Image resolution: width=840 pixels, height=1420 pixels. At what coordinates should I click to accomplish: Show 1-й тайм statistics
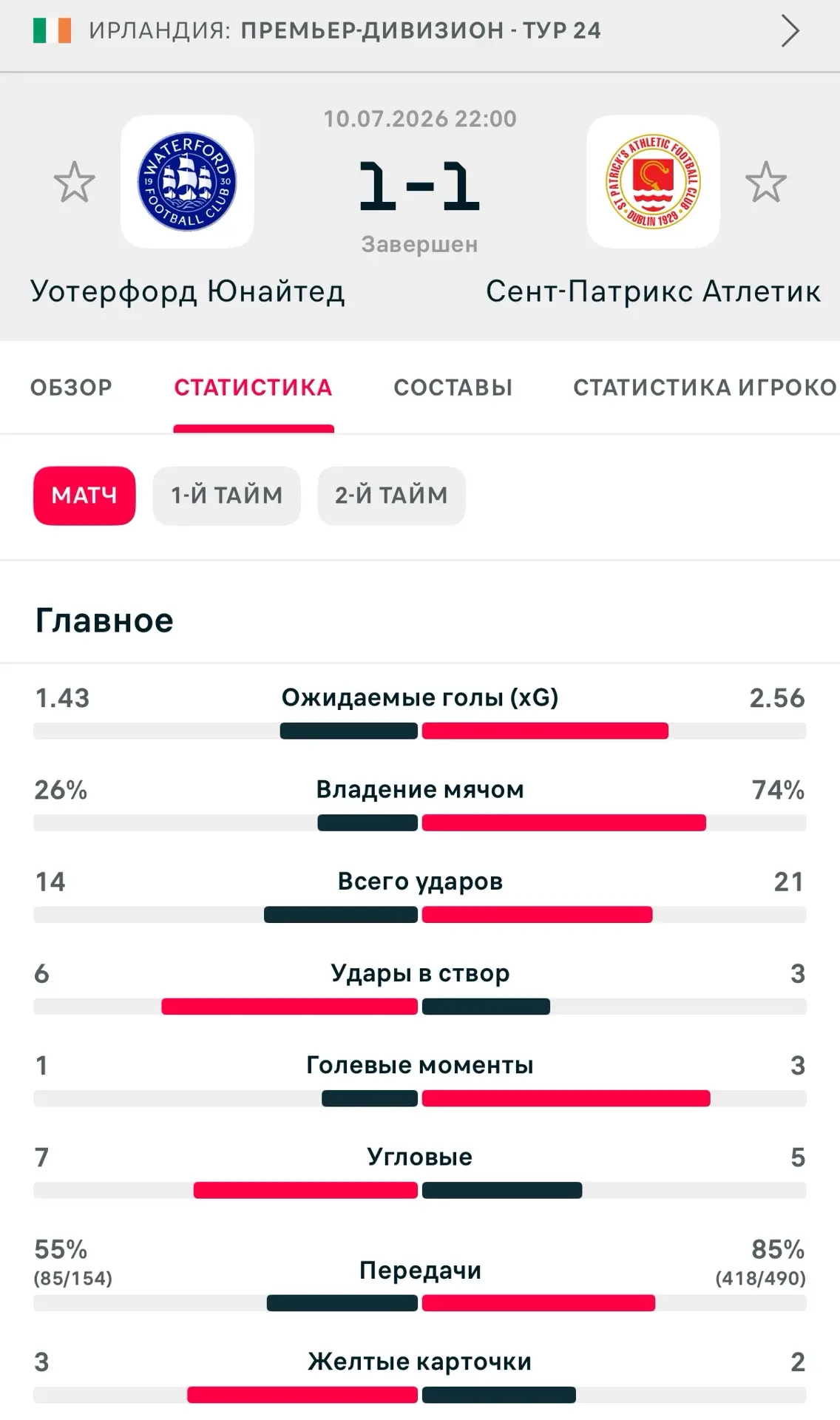pos(226,496)
